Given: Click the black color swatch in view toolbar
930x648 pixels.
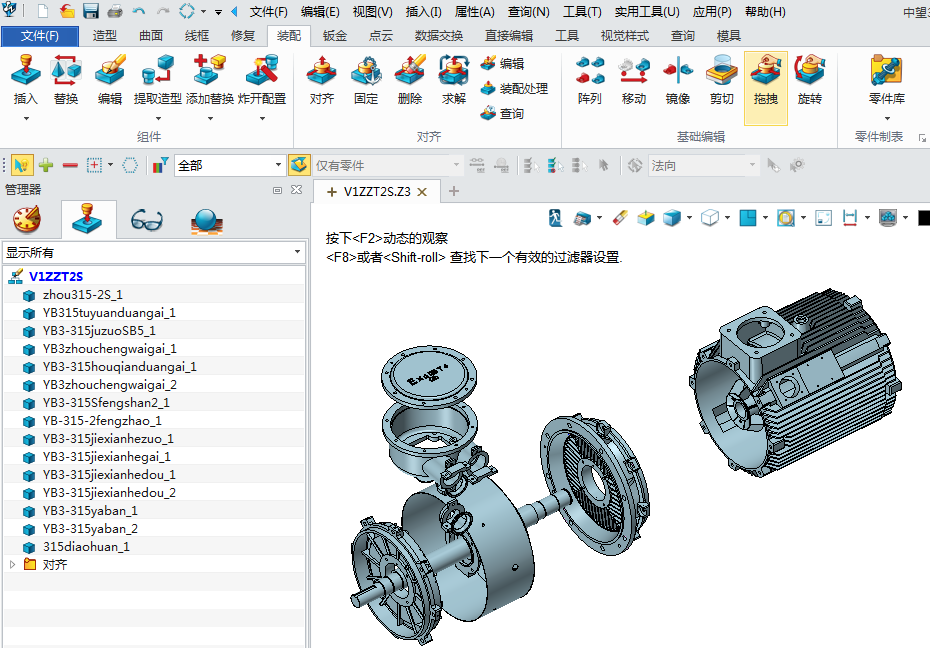Looking at the screenshot, I should coord(922,217).
